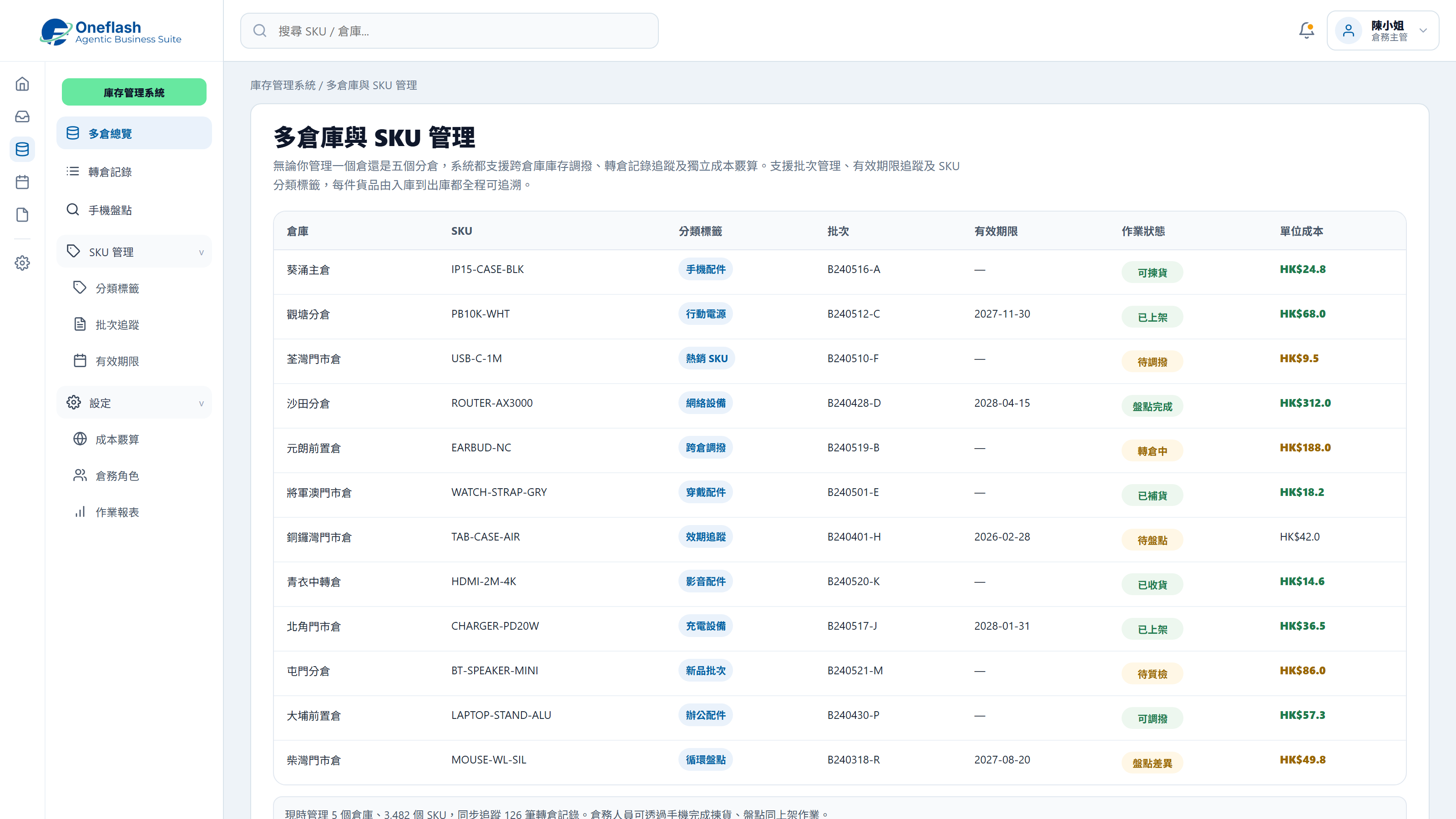Click unit cost HK$42.0
Screen dimensions: 1456x819
click(x=1299, y=537)
